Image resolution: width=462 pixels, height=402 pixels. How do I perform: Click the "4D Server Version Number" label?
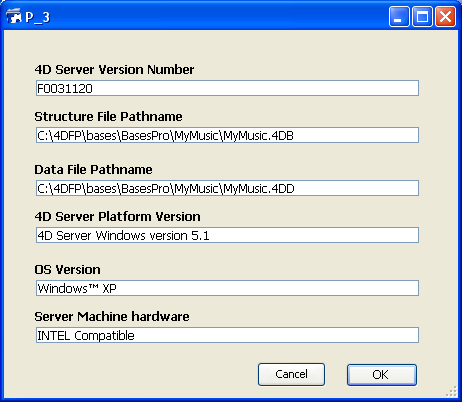(x=114, y=70)
